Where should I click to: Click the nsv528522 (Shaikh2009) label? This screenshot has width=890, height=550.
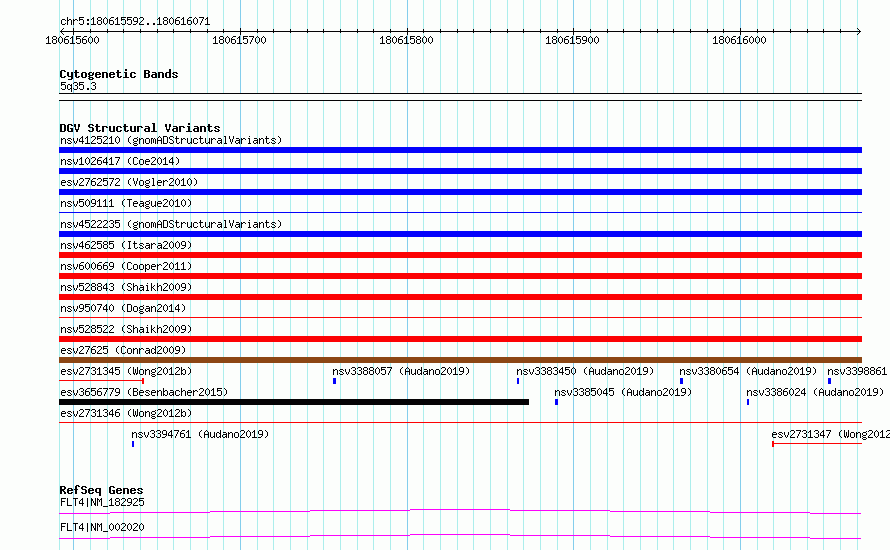(126, 329)
